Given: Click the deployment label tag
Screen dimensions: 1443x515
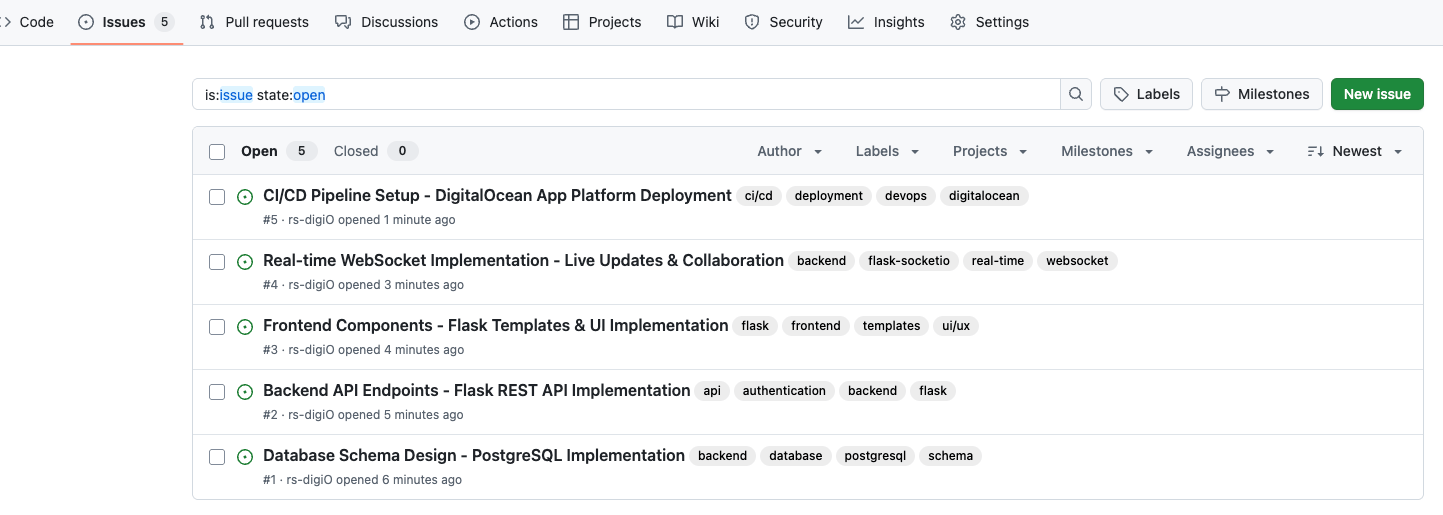Looking at the screenshot, I should [829, 196].
